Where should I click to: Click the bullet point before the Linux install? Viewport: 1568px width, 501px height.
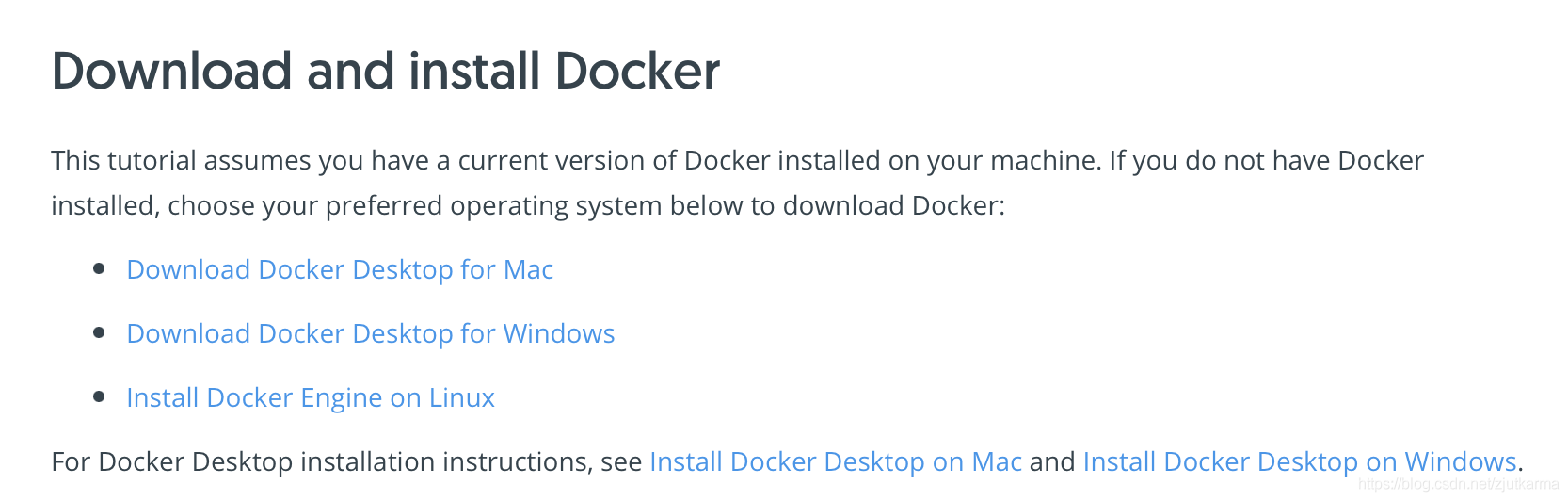[x=99, y=396]
